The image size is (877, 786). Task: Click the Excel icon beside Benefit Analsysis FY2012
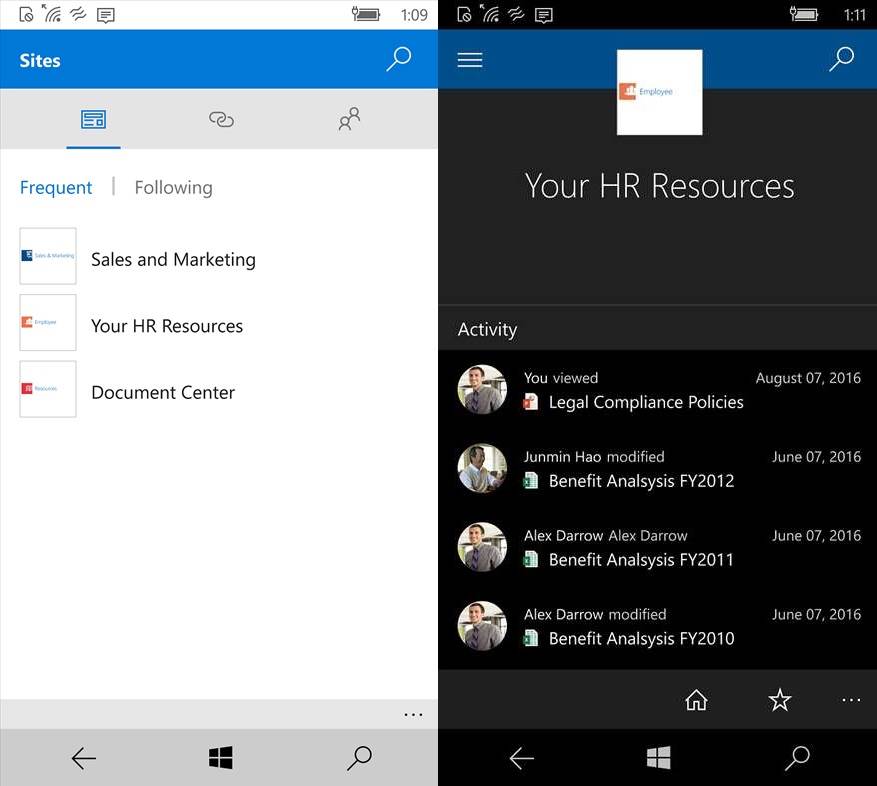[531, 481]
